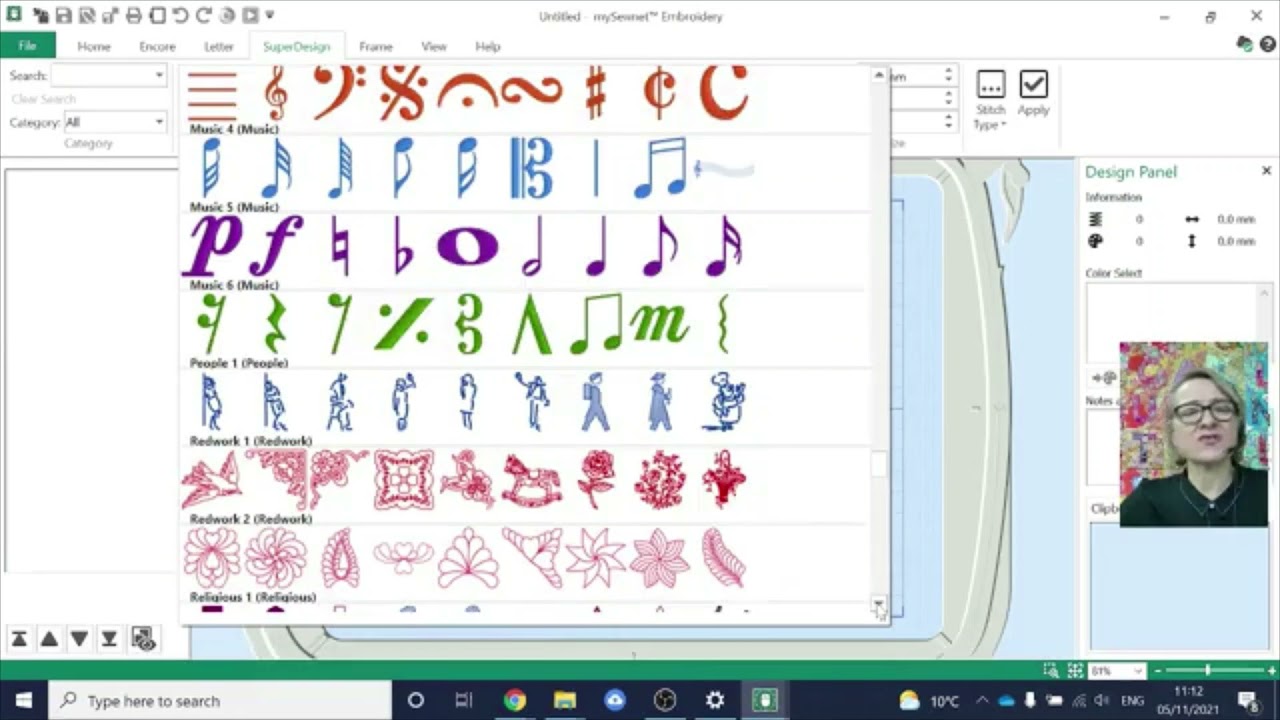
Task: Open Task View on taskbar
Action: click(463, 700)
